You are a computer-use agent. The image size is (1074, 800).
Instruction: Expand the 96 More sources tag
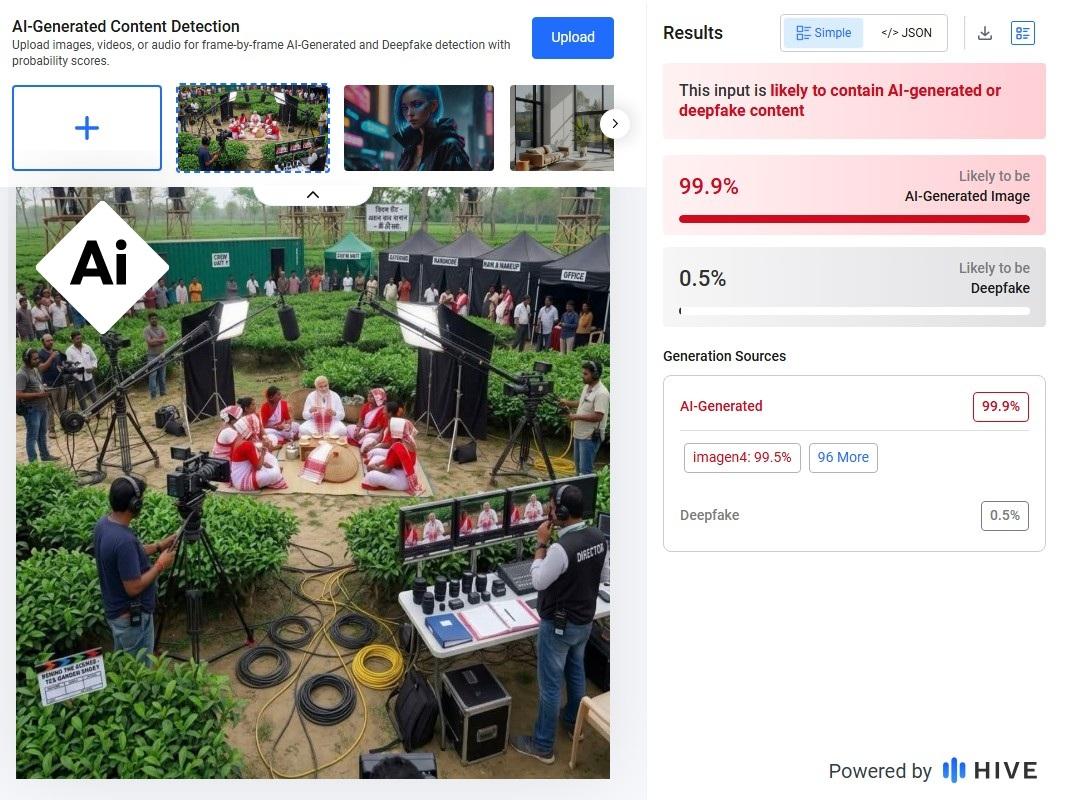(x=843, y=458)
